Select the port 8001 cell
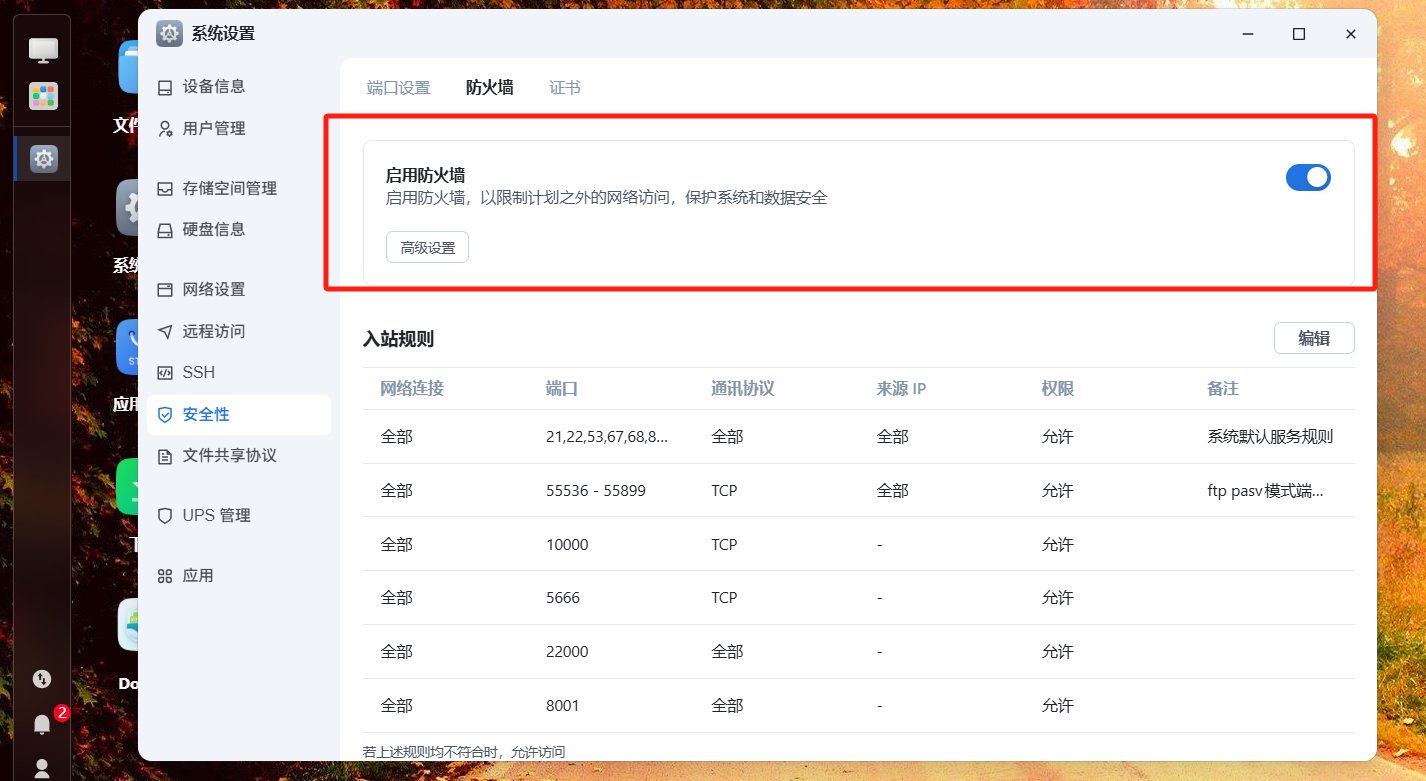 563,706
